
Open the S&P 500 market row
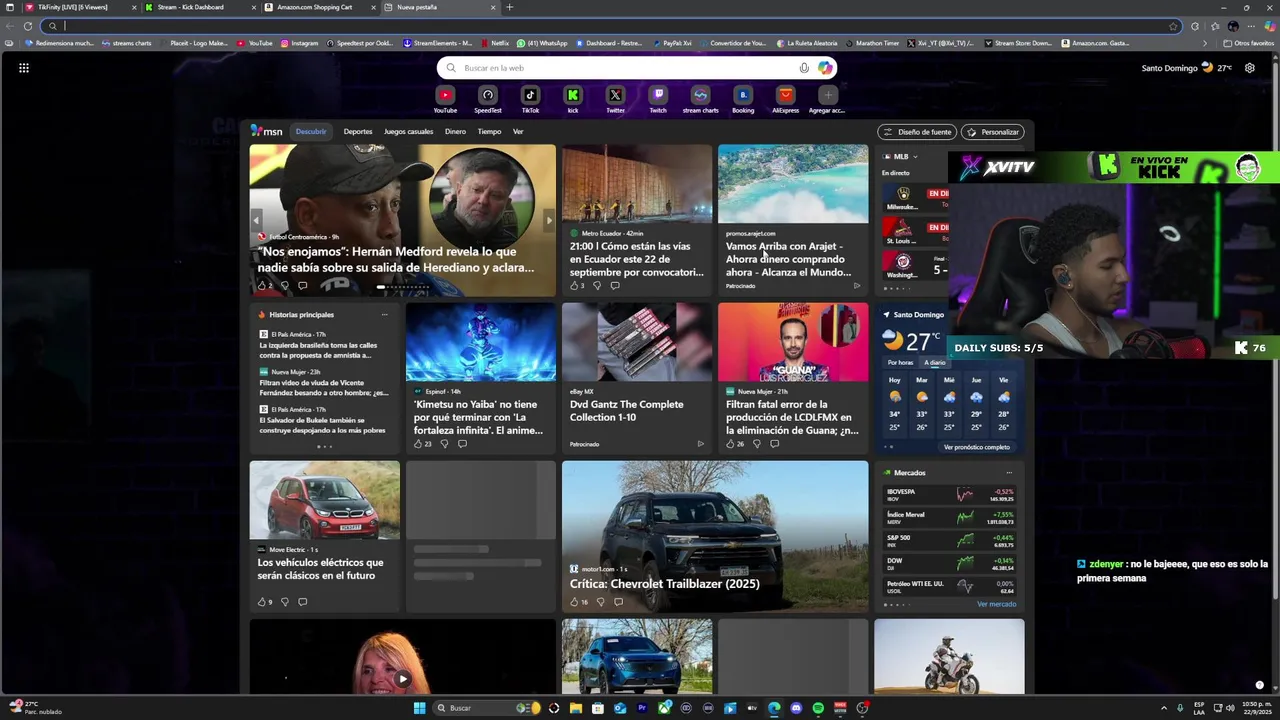tap(949, 541)
